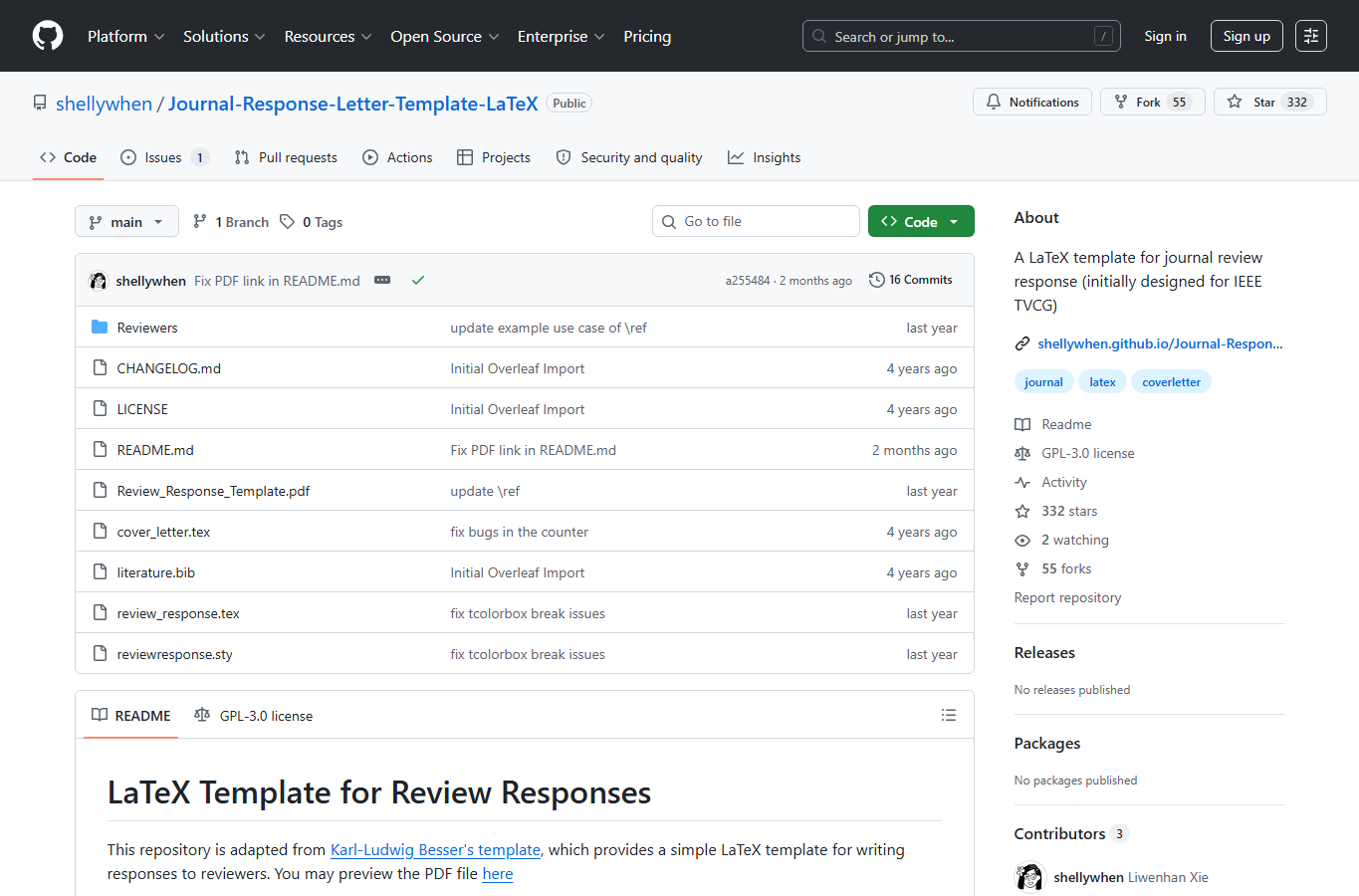Click the pulse icon next to Activity

click(x=1022, y=482)
